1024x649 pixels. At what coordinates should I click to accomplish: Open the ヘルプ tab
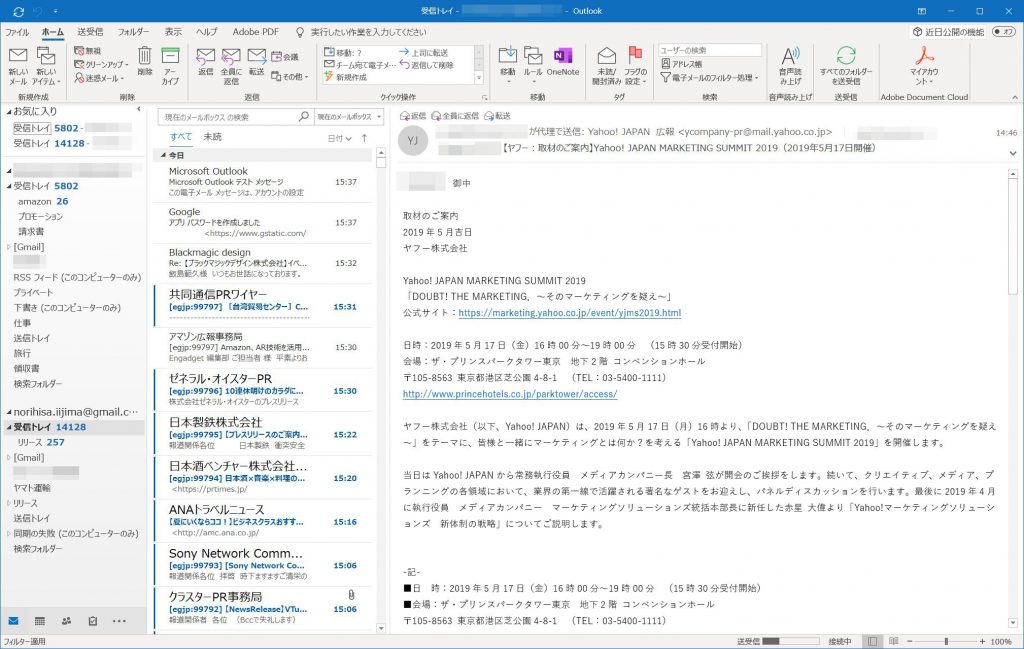point(207,31)
